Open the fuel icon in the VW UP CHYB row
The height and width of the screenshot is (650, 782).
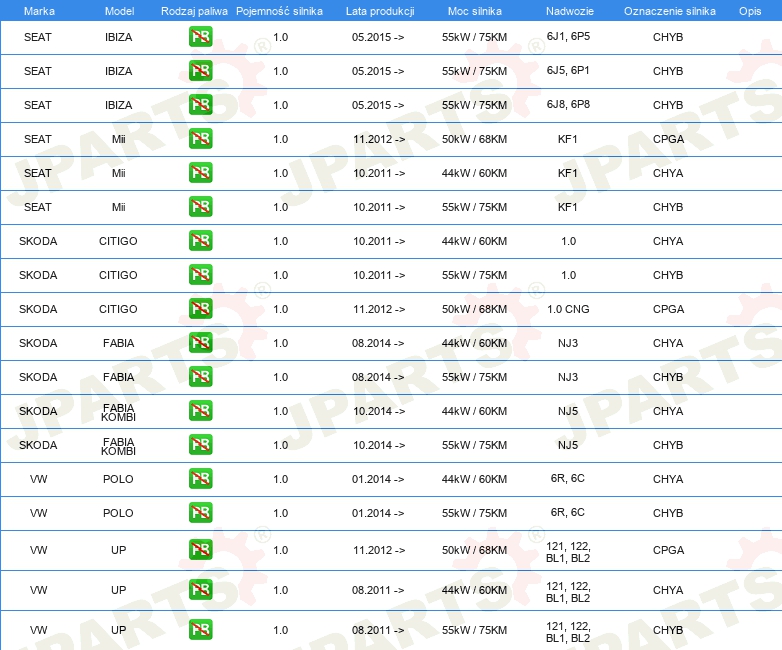200,630
